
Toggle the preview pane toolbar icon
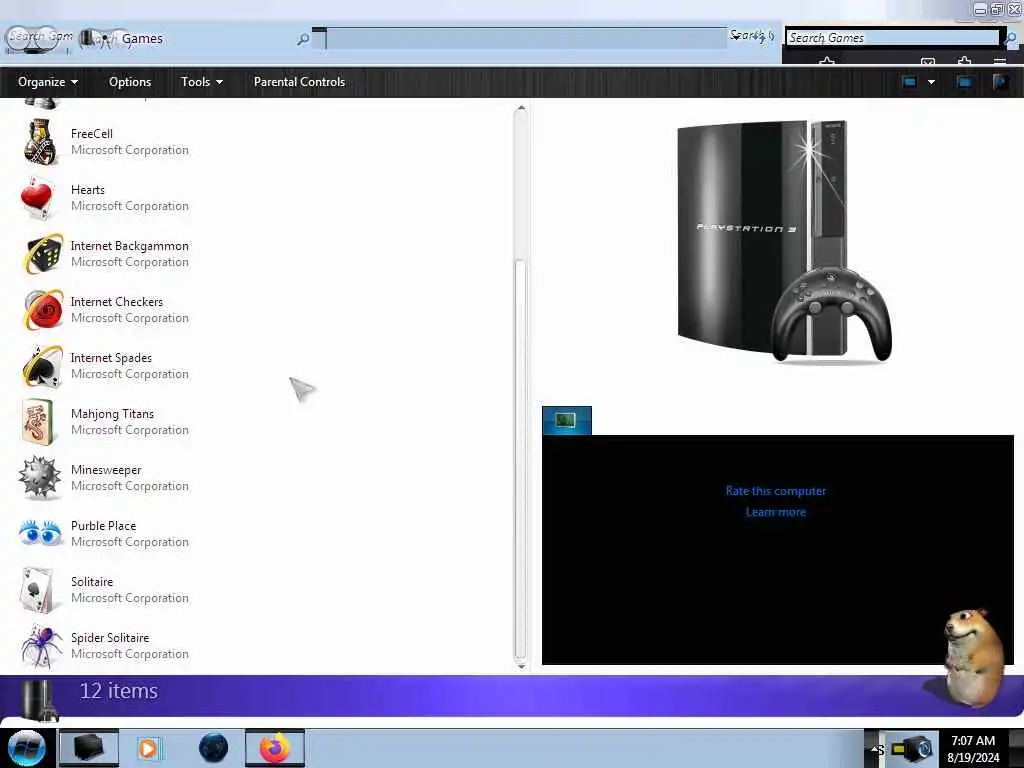click(x=965, y=82)
